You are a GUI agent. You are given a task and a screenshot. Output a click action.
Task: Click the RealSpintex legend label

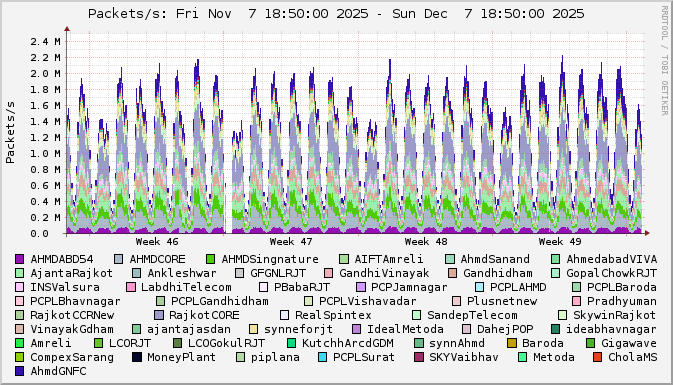[333, 315]
